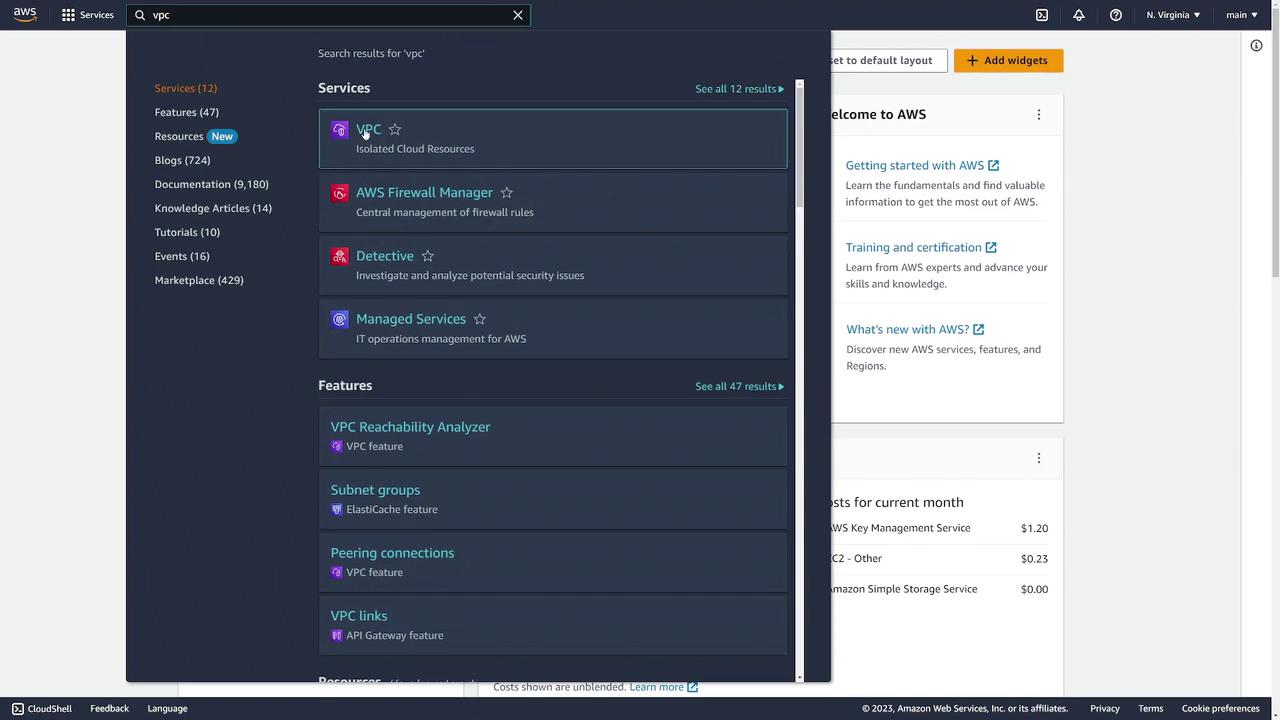Click the VPC feature icon under Reachability Analyzer
1280x720 pixels.
coord(337,446)
